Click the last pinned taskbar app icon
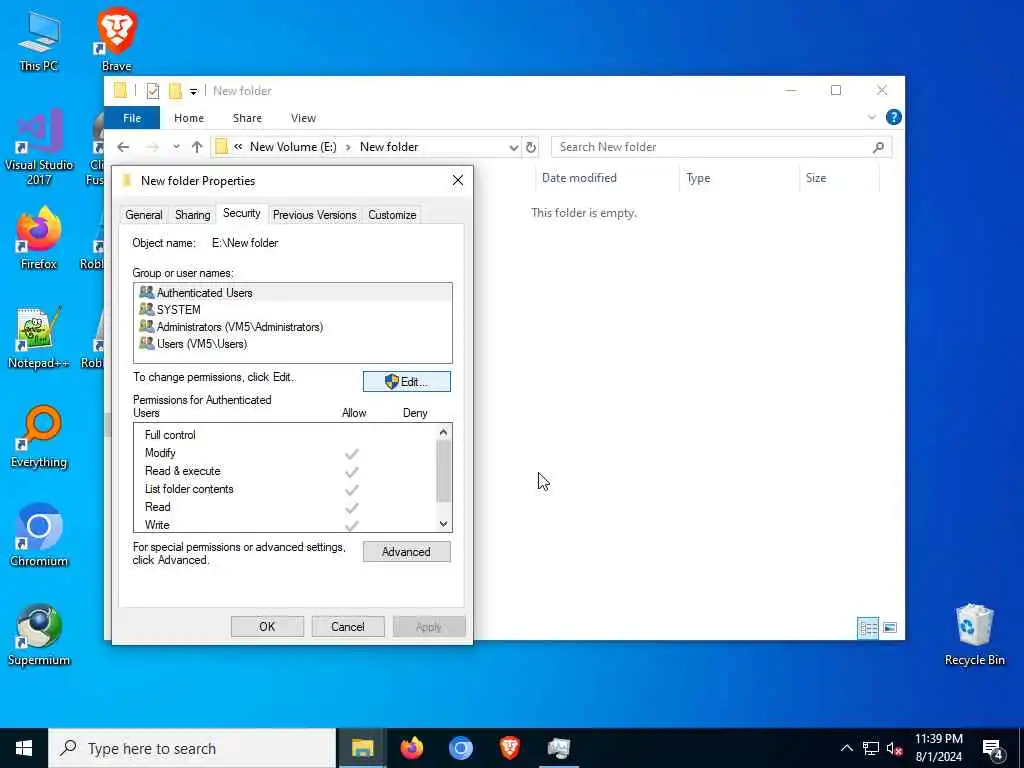The height and width of the screenshot is (768, 1024). tap(558, 748)
